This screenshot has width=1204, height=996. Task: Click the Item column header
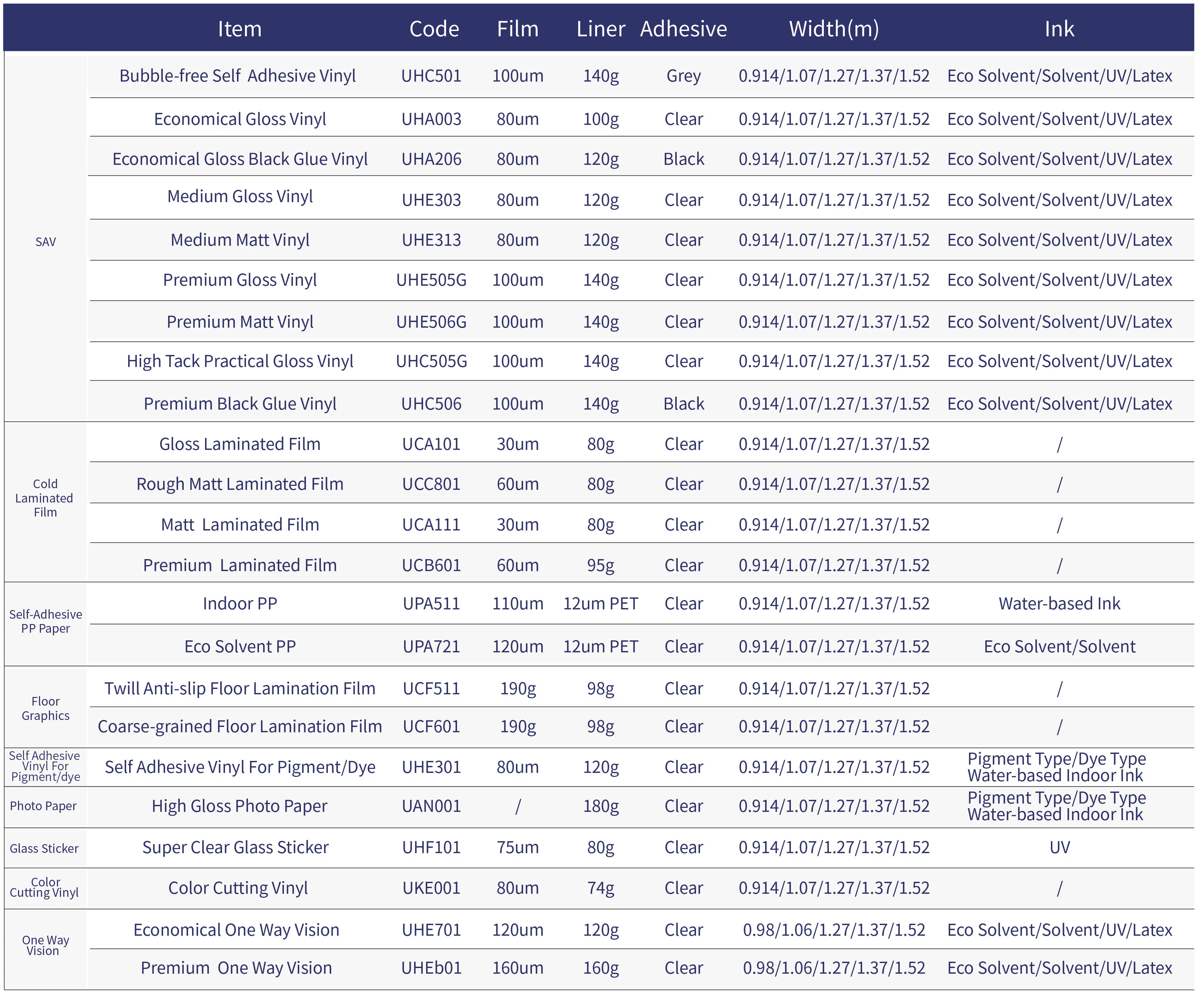240,29
